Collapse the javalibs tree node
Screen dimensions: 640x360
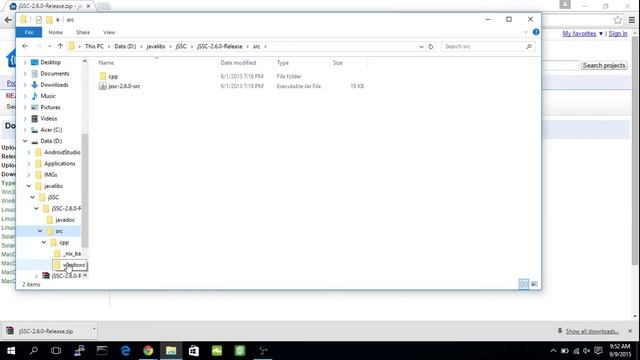[x=29, y=186]
